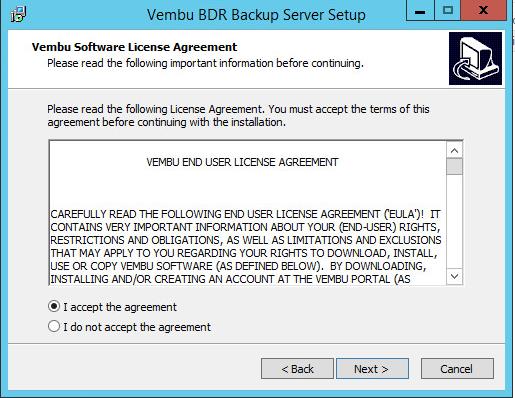Select I do not accept the agreement
Screen dimensions: 515x398
(54, 326)
